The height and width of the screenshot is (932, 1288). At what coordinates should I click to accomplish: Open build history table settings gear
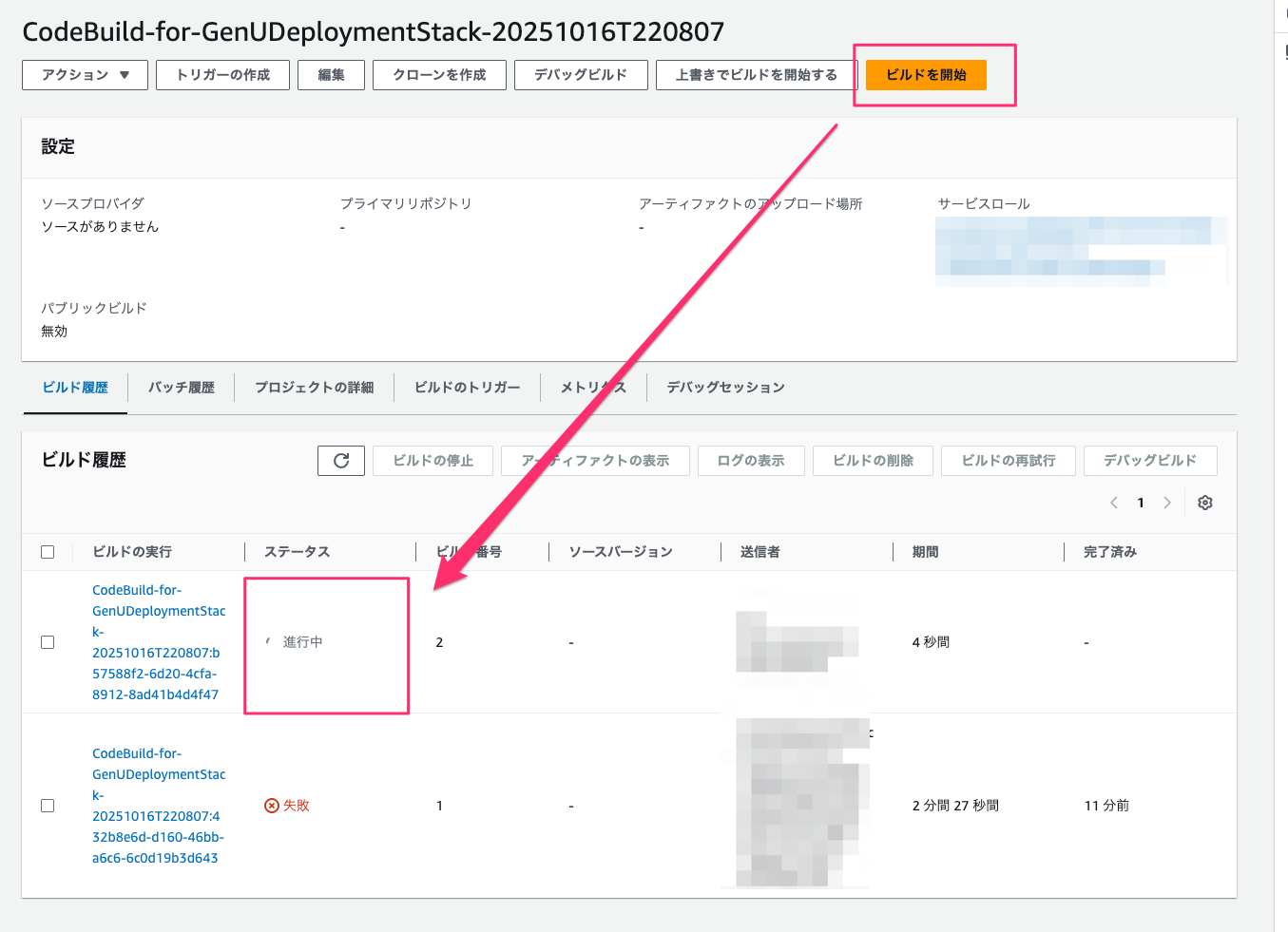point(1205,503)
